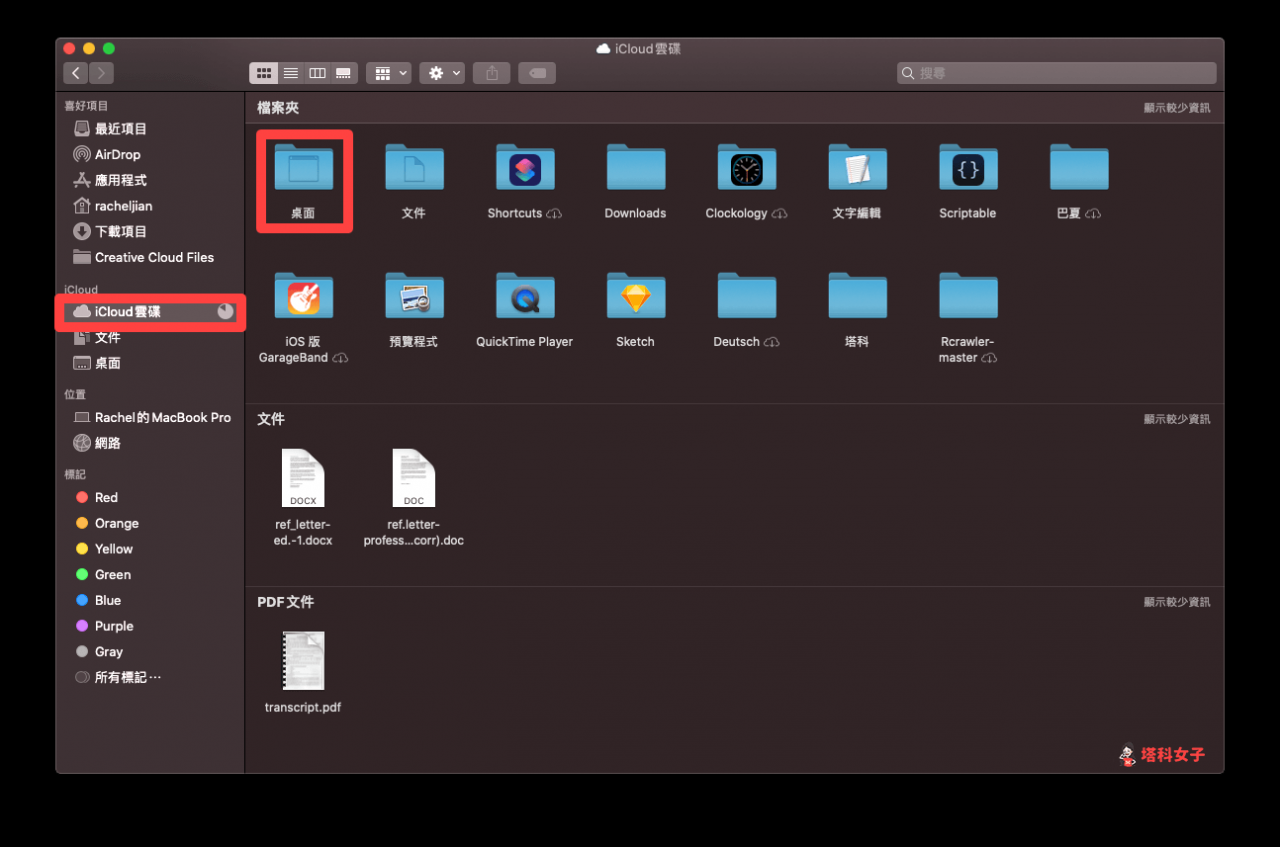
Task: Open the gear action menu
Action: coord(442,73)
